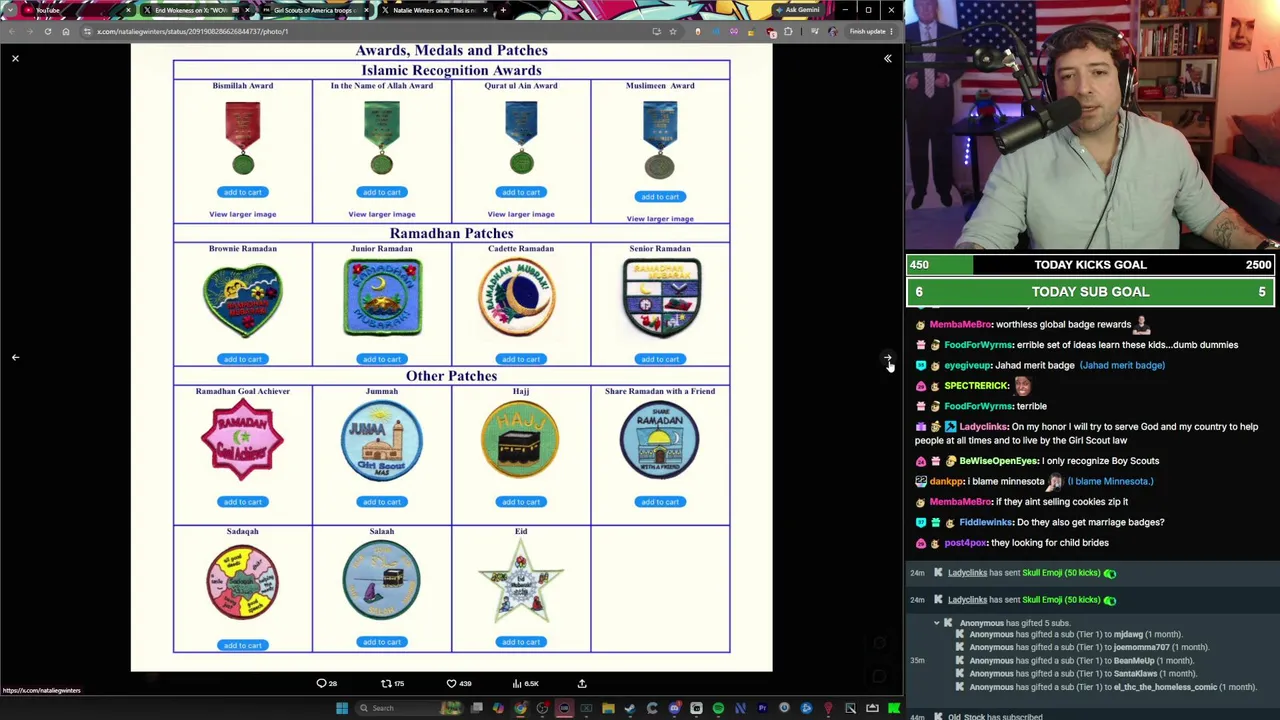This screenshot has height=720, width=1280.
Task: Bookmark this page with the star icon
Action: 673,31
